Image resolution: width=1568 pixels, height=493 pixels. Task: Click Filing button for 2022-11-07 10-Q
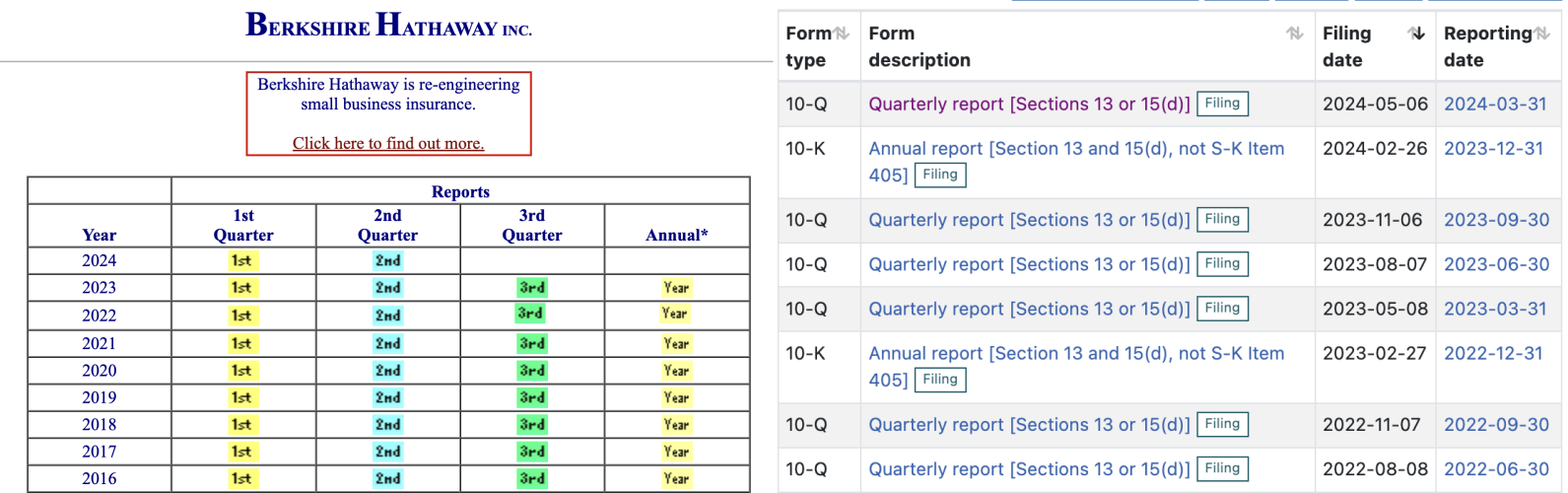(1222, 424)
